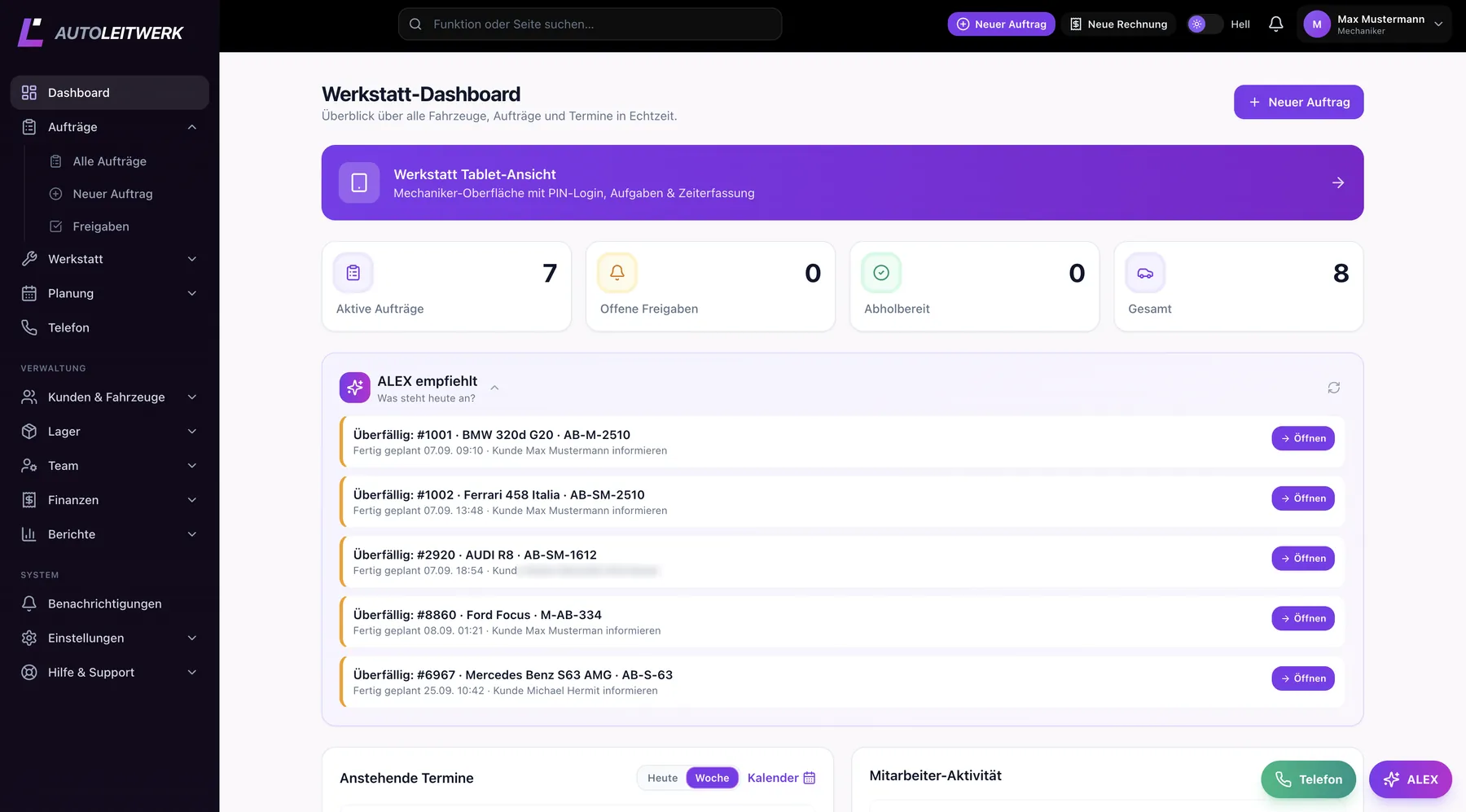
Task: Click the Funktion oder Seite suchen field
Action: [x=590, y=24]
